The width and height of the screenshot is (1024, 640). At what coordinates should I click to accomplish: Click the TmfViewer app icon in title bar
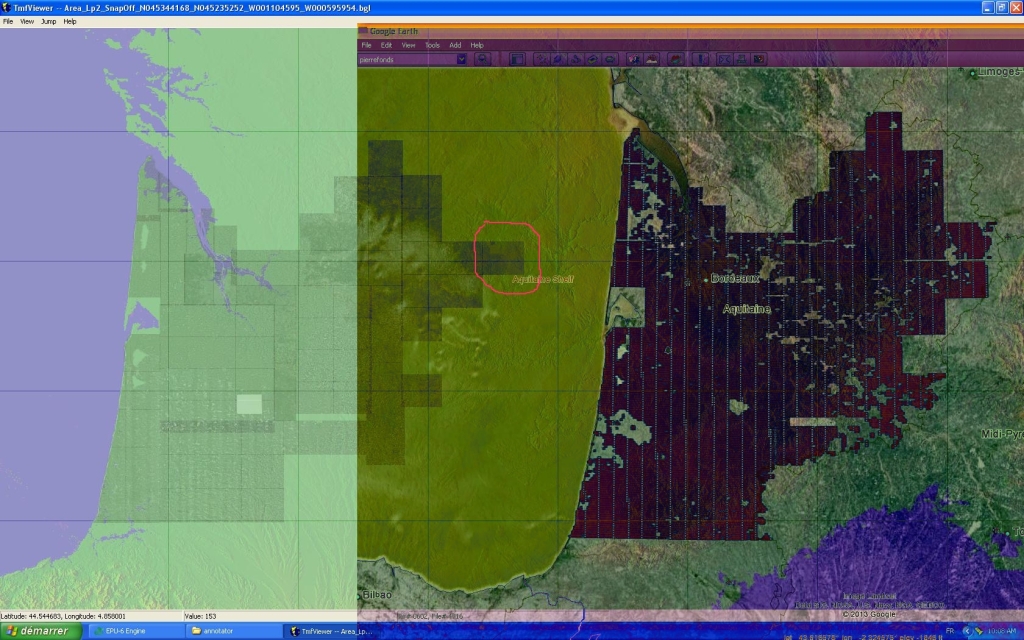(x=6, y=8)
